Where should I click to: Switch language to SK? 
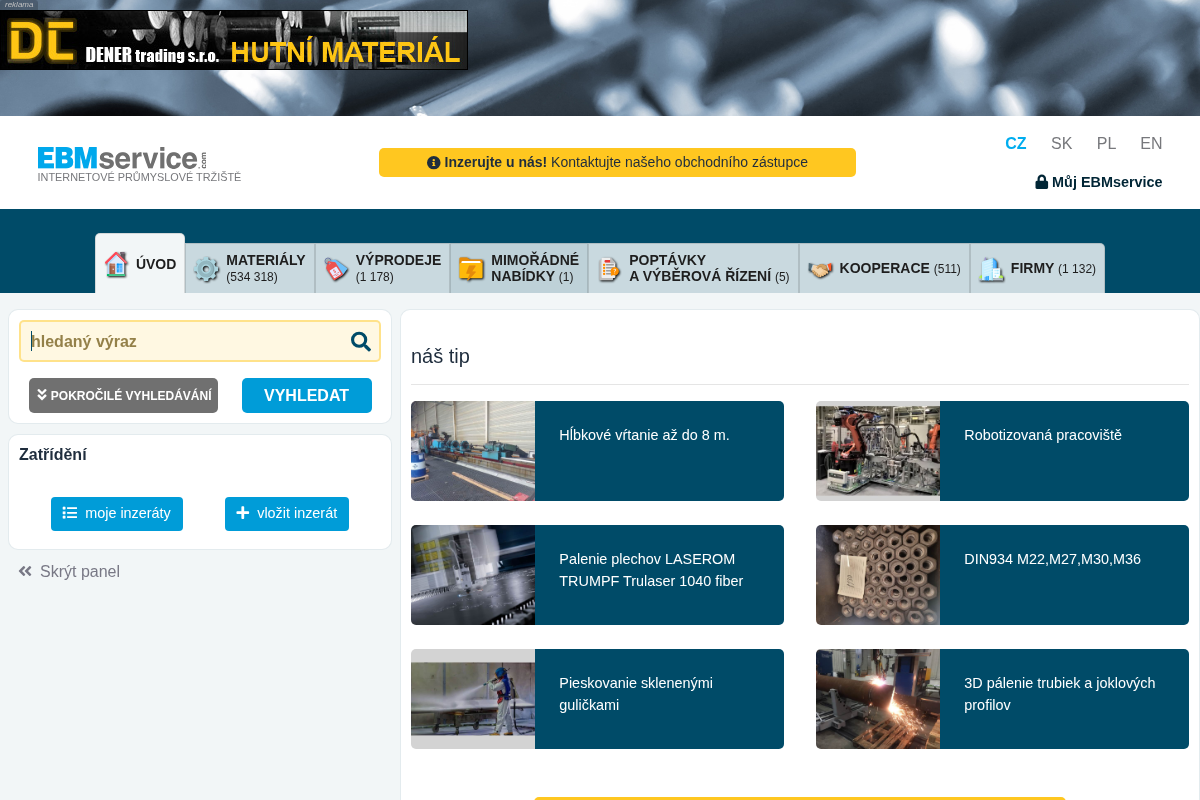(x=1062, y=143)
